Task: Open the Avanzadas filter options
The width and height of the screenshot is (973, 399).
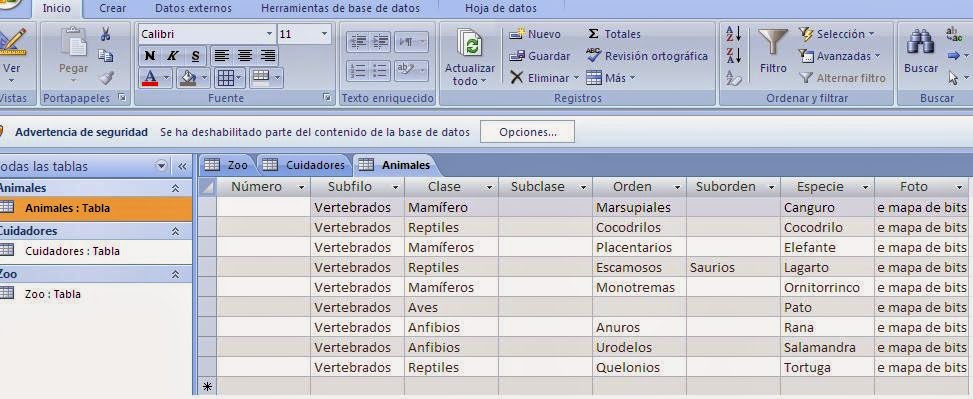Action: (840, 56)
